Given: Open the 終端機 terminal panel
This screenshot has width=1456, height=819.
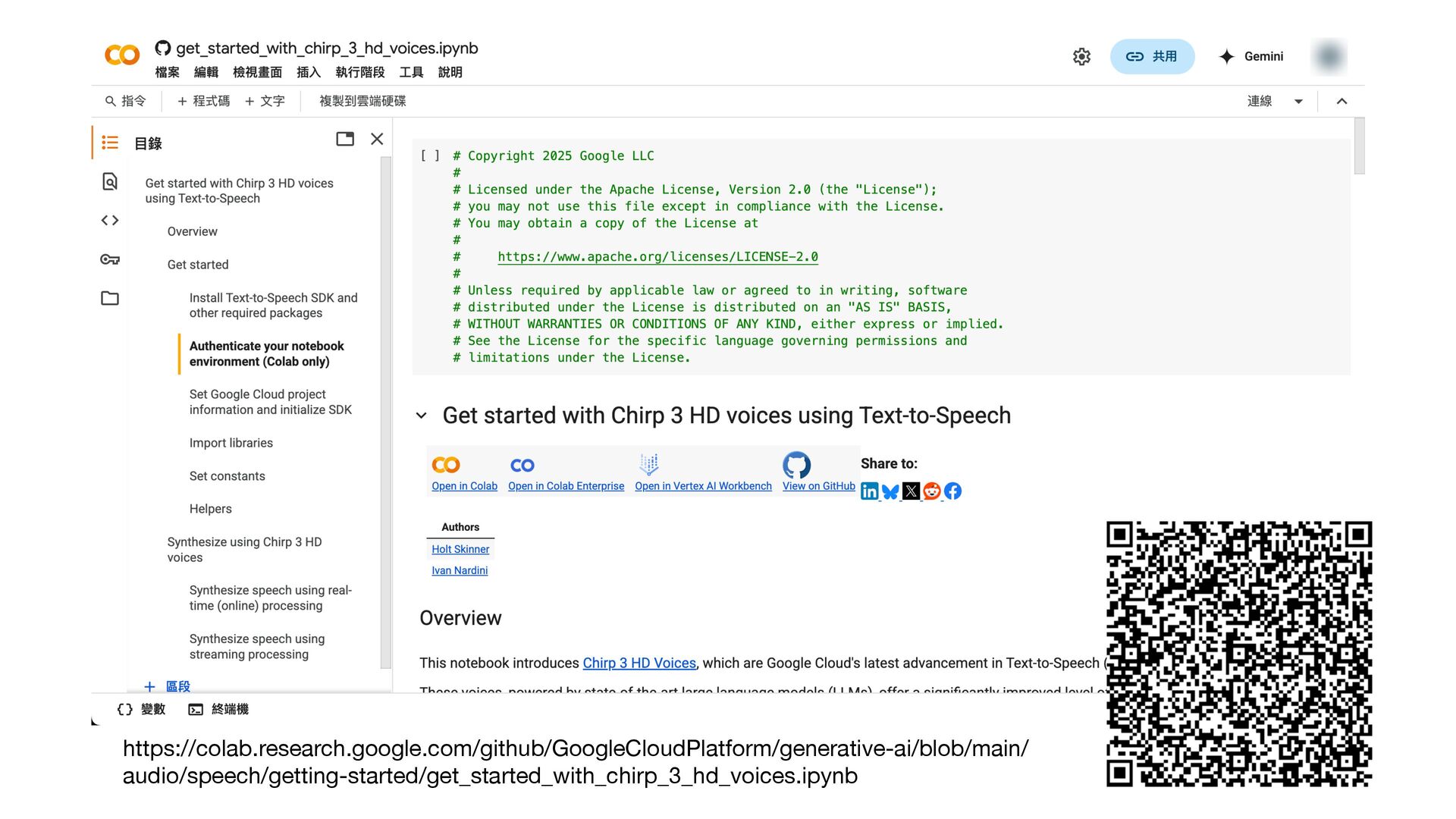Looking at the screenshot, I should (218, 709).
